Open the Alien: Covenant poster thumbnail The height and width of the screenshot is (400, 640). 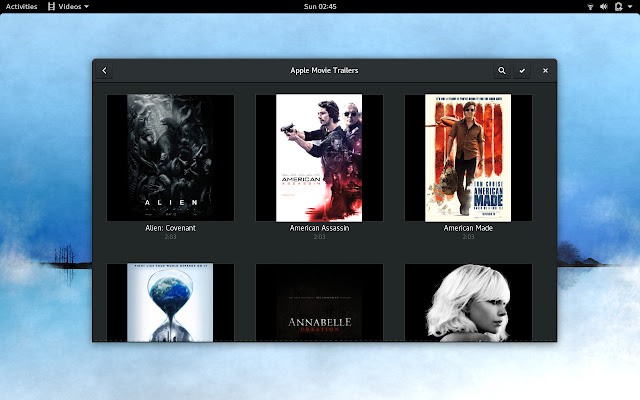pos(170,158)
